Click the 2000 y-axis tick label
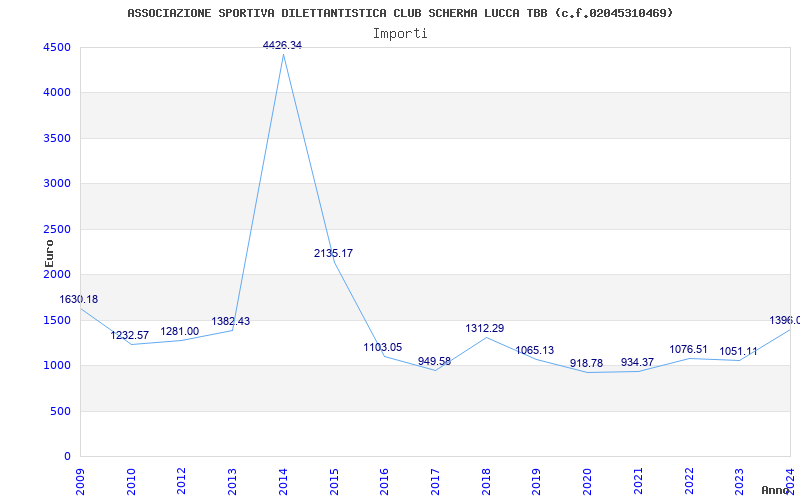Screen dimensions: 800x500 tap(57, 274)
